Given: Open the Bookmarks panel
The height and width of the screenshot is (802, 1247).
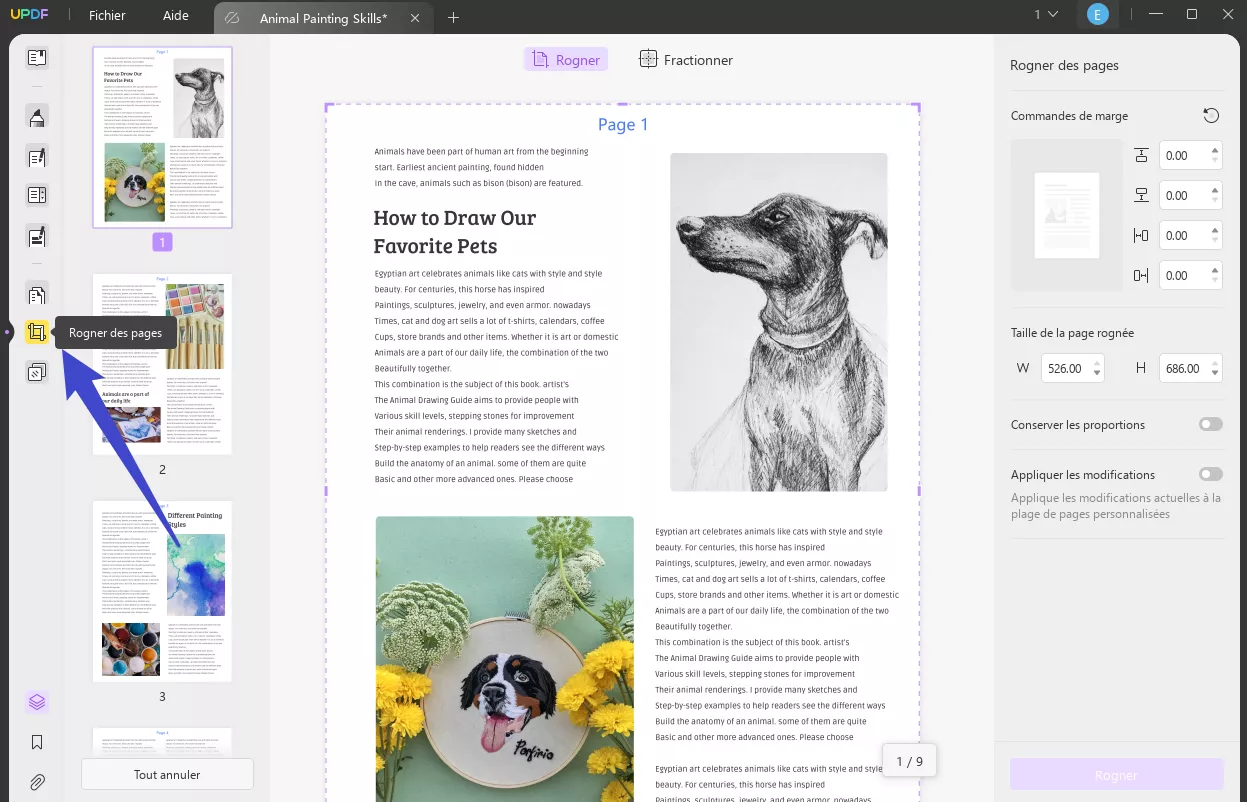Looking at the screenshot, I should pos(37,742).
